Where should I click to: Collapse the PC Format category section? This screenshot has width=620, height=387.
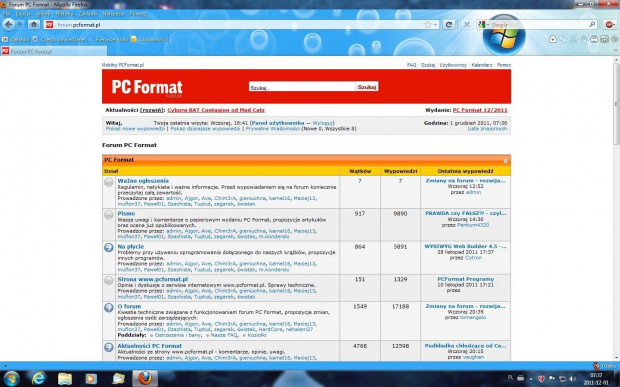click(505, 161)
